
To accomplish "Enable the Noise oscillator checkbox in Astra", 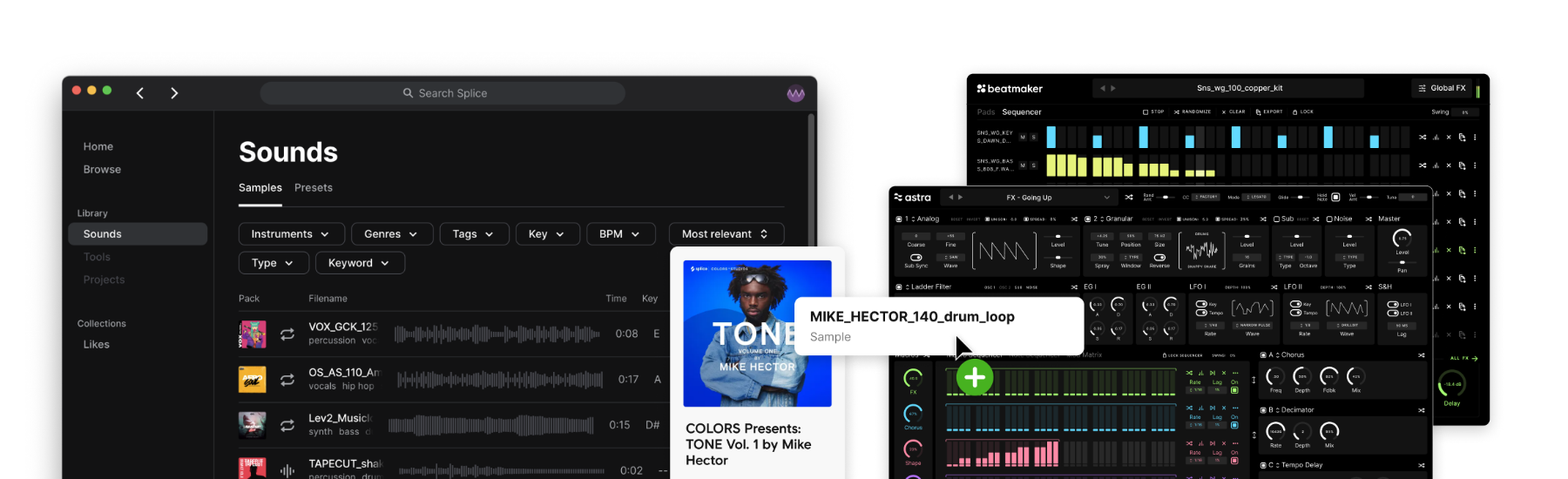I will coord(1329,219).
